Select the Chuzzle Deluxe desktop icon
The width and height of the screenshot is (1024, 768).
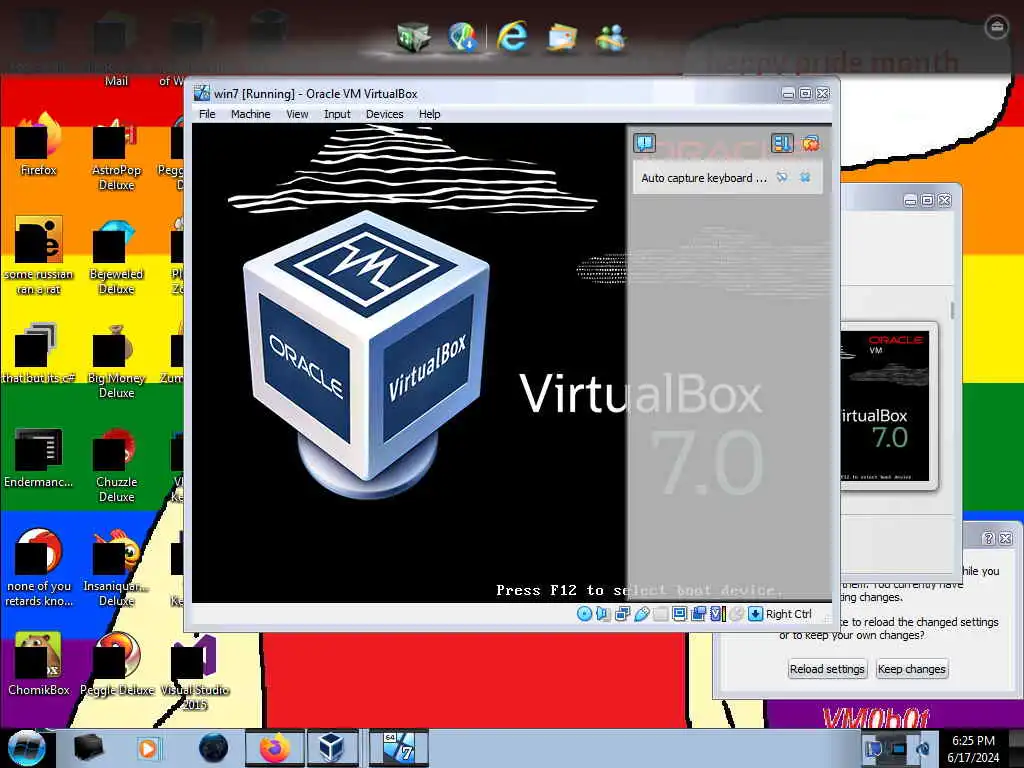click(116, 464)
